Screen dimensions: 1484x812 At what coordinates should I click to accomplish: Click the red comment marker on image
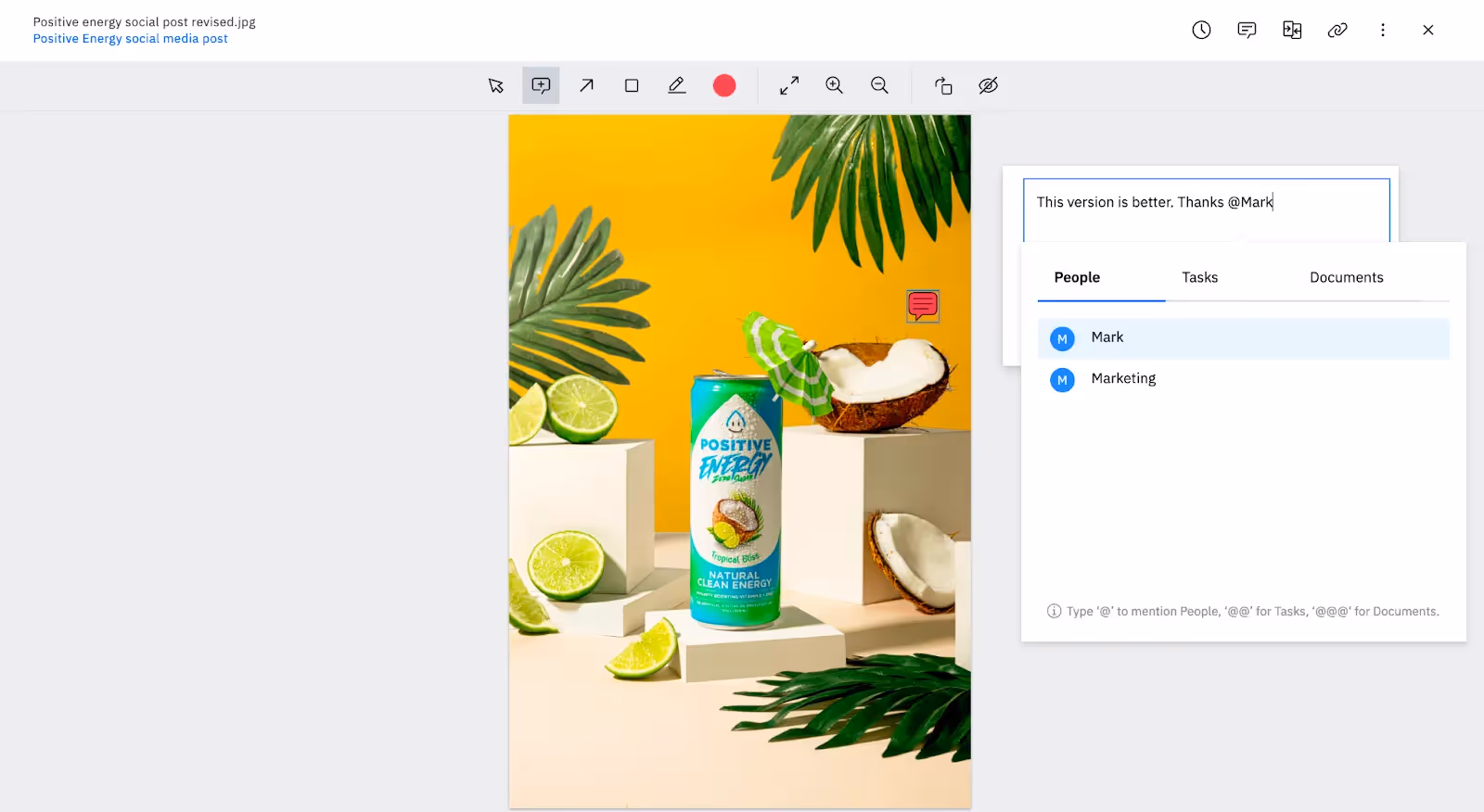(923, 306)
